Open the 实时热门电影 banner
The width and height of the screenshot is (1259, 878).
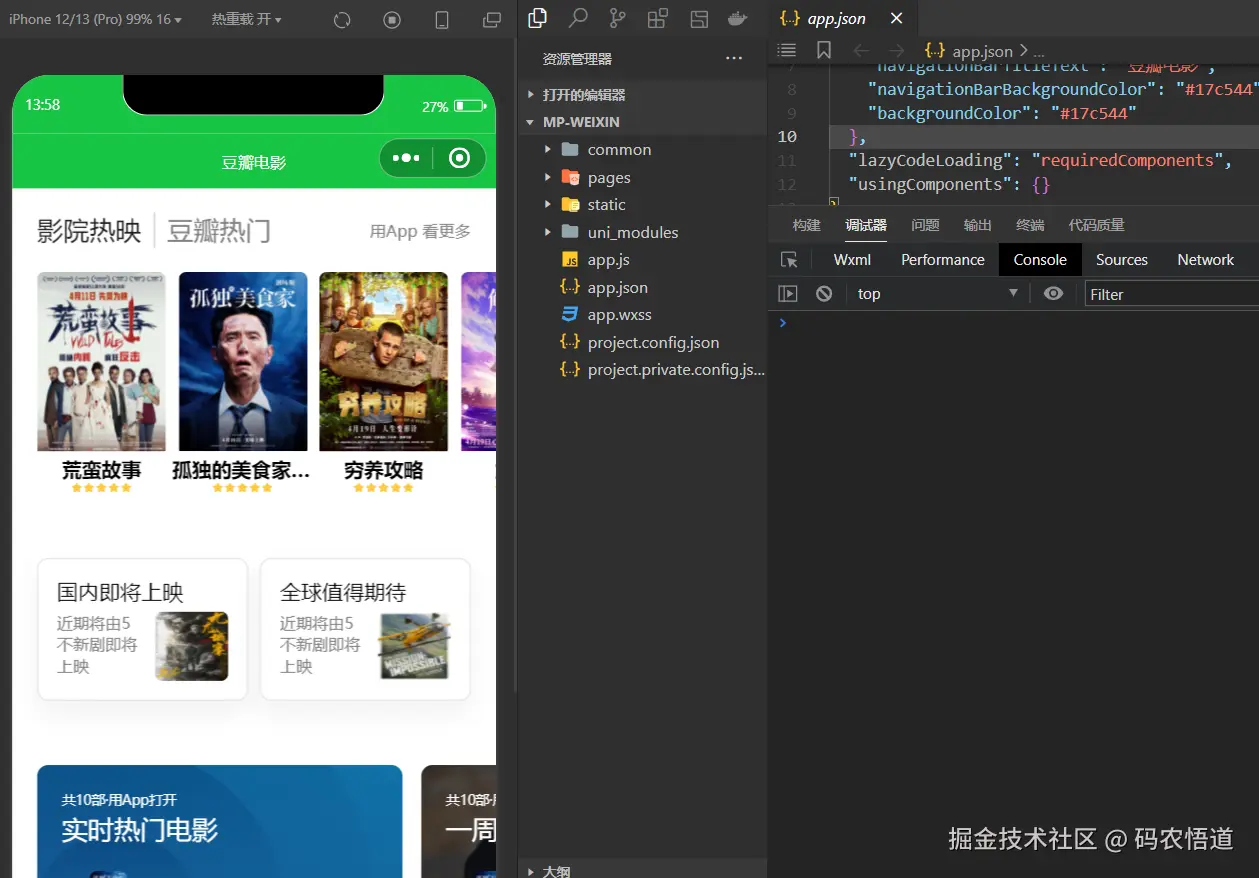[x=219, y=821]
